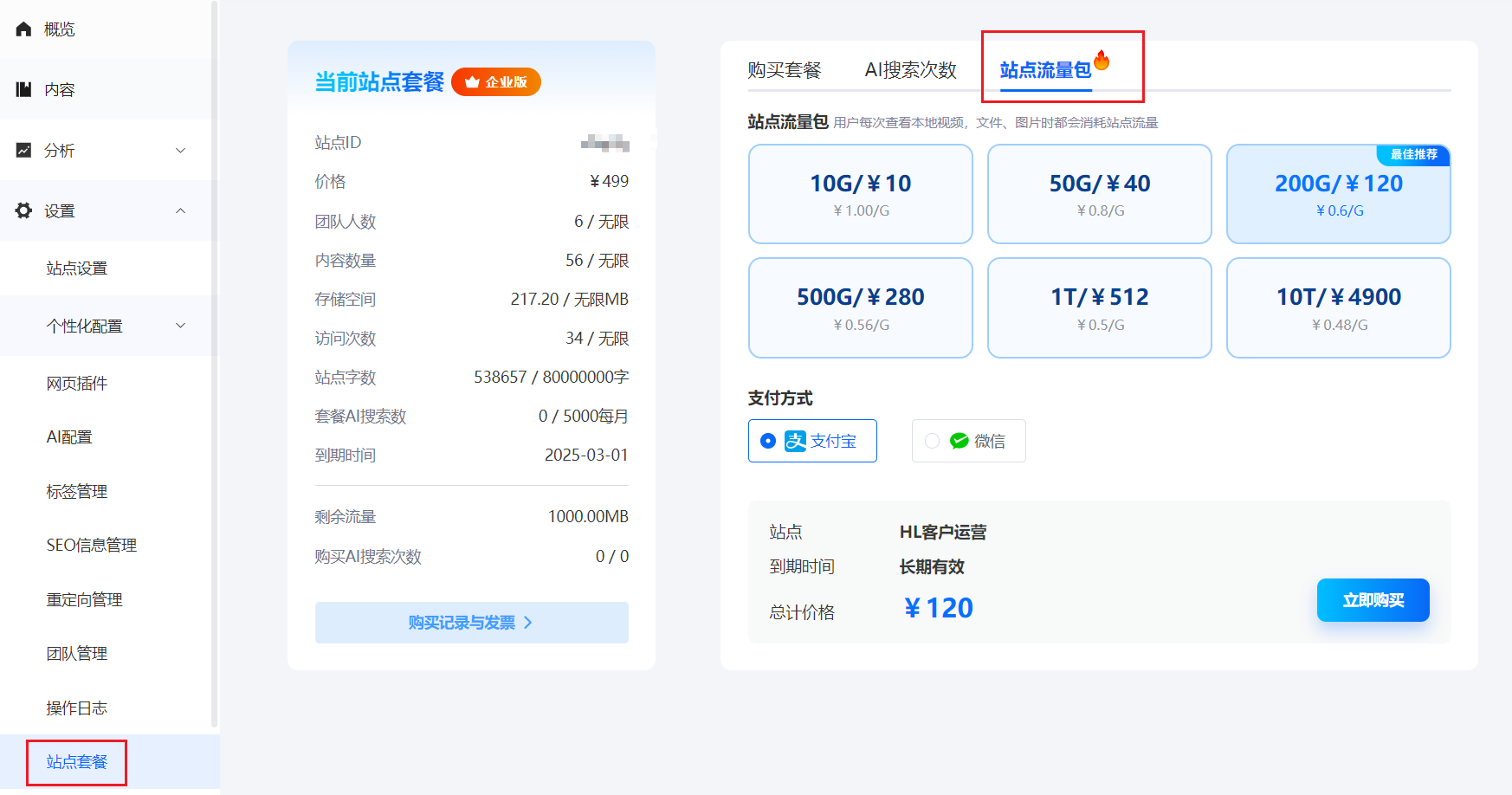The height and width of the screenshot is (795, 1512).
Task: Click the Alipay logo icon
Action: click(x=795, y=441)
